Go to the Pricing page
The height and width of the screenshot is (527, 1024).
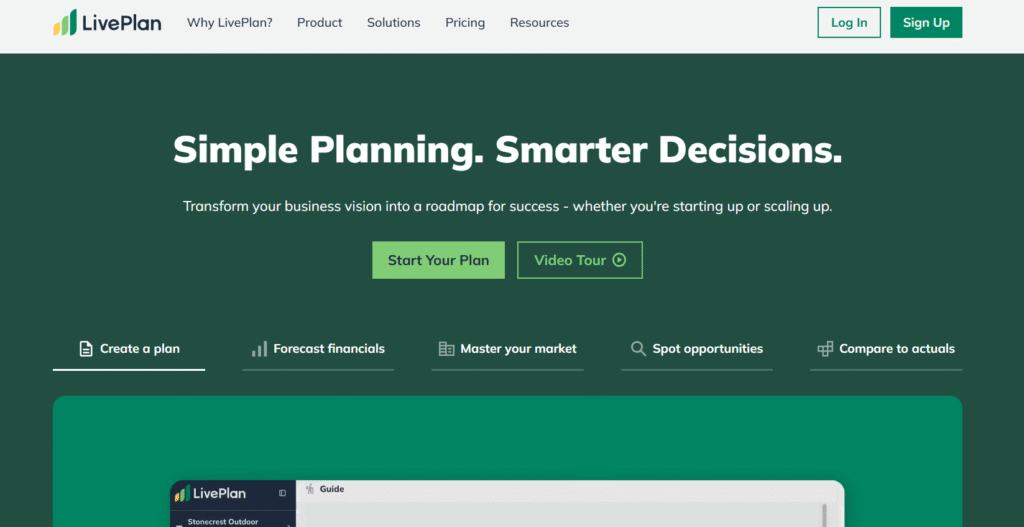tap(465, 23)
